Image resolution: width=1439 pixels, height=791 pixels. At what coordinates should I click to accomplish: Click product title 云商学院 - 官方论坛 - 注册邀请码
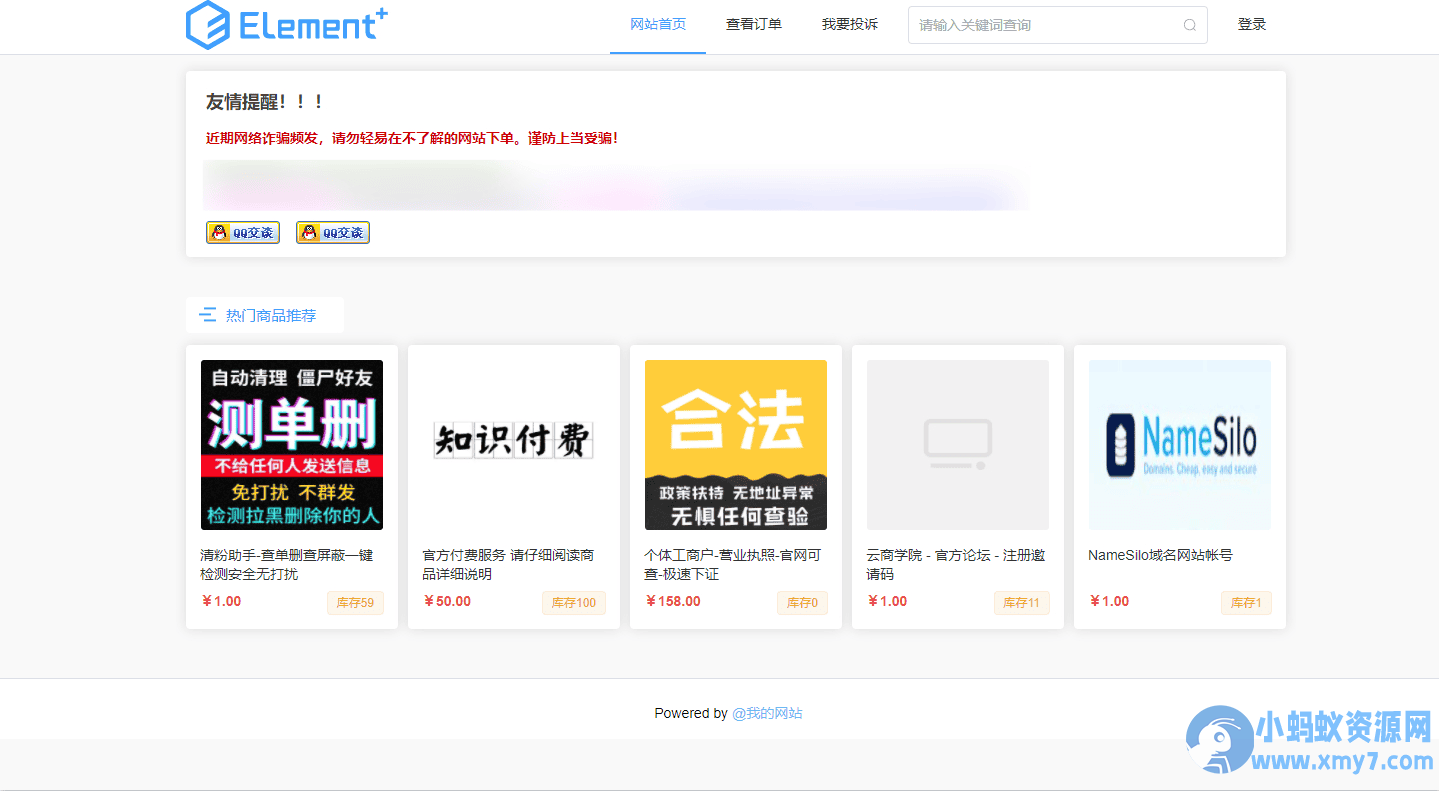[956, 565]
